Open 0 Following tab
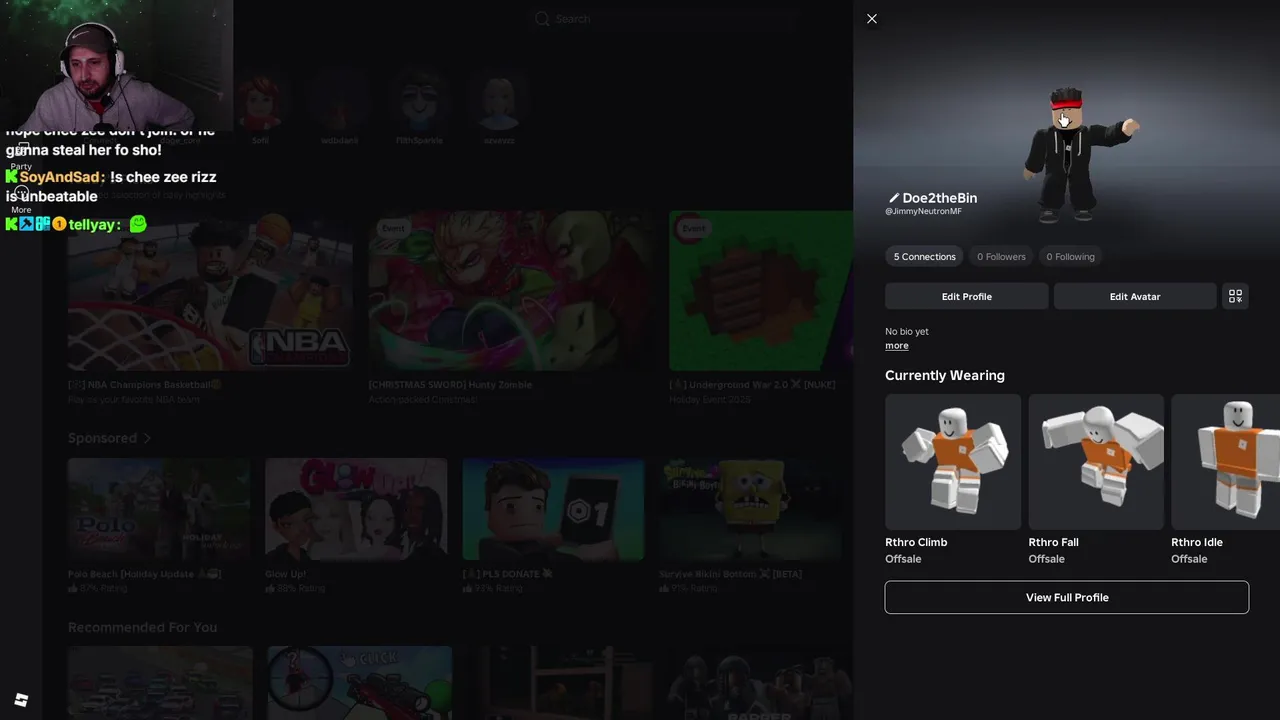Image resolution: width=1280 pixels, height=720 pixels. (1070, 257)
